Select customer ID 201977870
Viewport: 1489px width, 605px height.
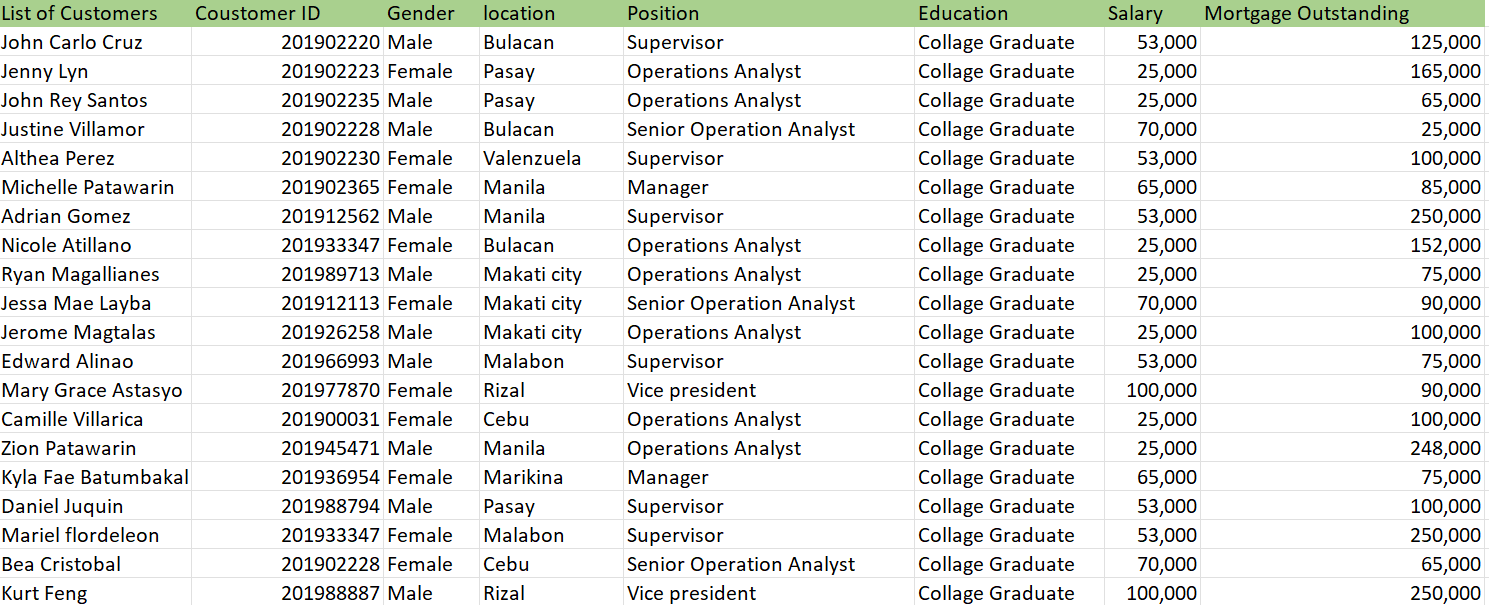pos(287,390)
